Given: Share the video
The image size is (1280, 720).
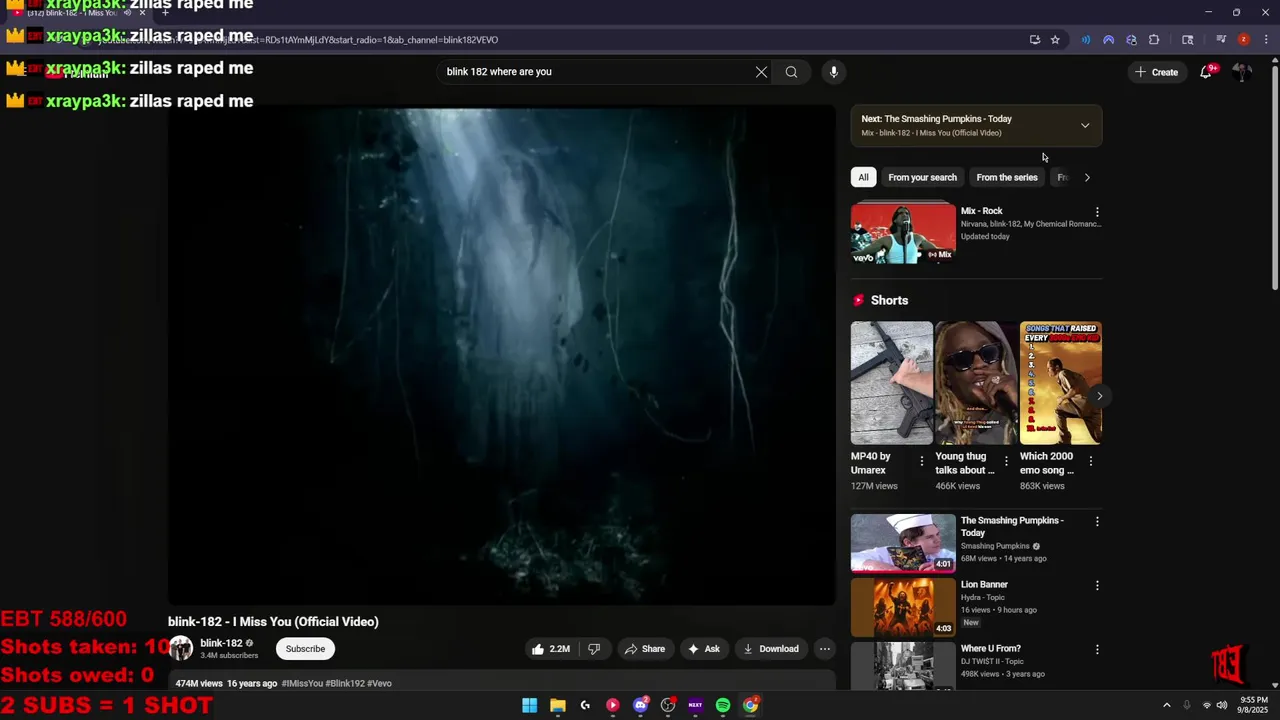Looking at the screenshot, I should click(645, 649).
